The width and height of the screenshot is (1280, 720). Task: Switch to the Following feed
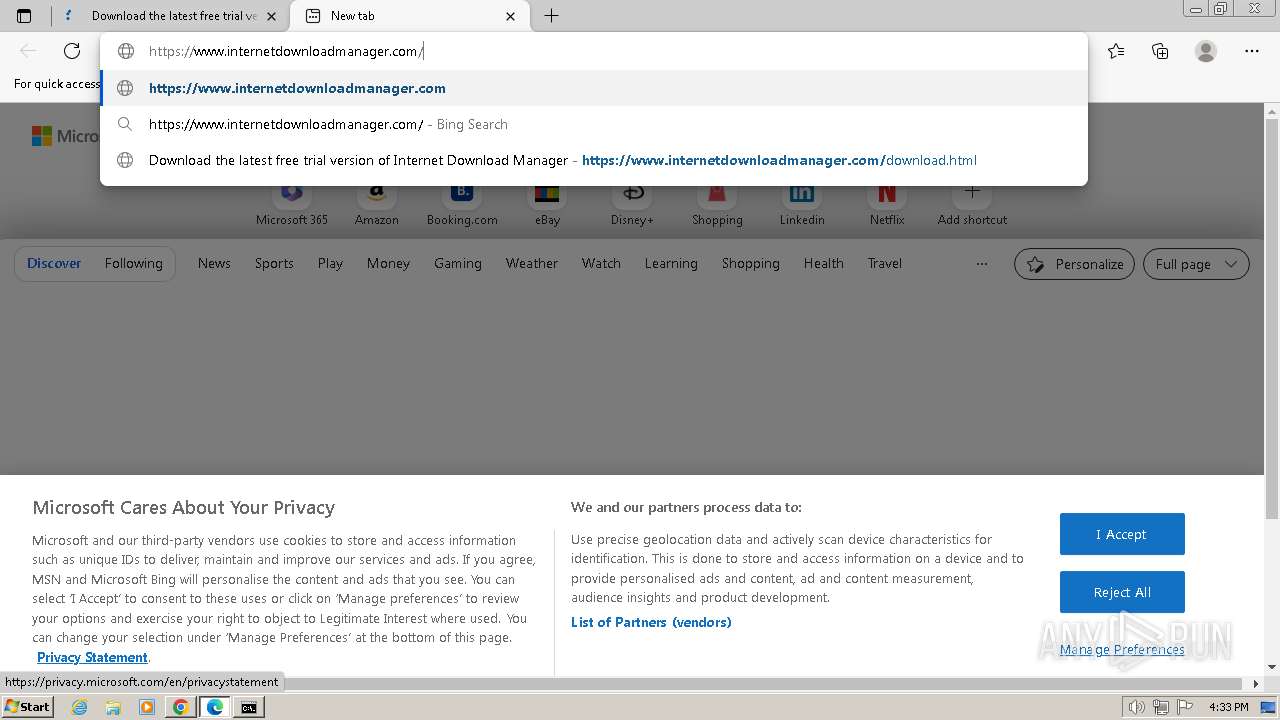coord(133,264)
